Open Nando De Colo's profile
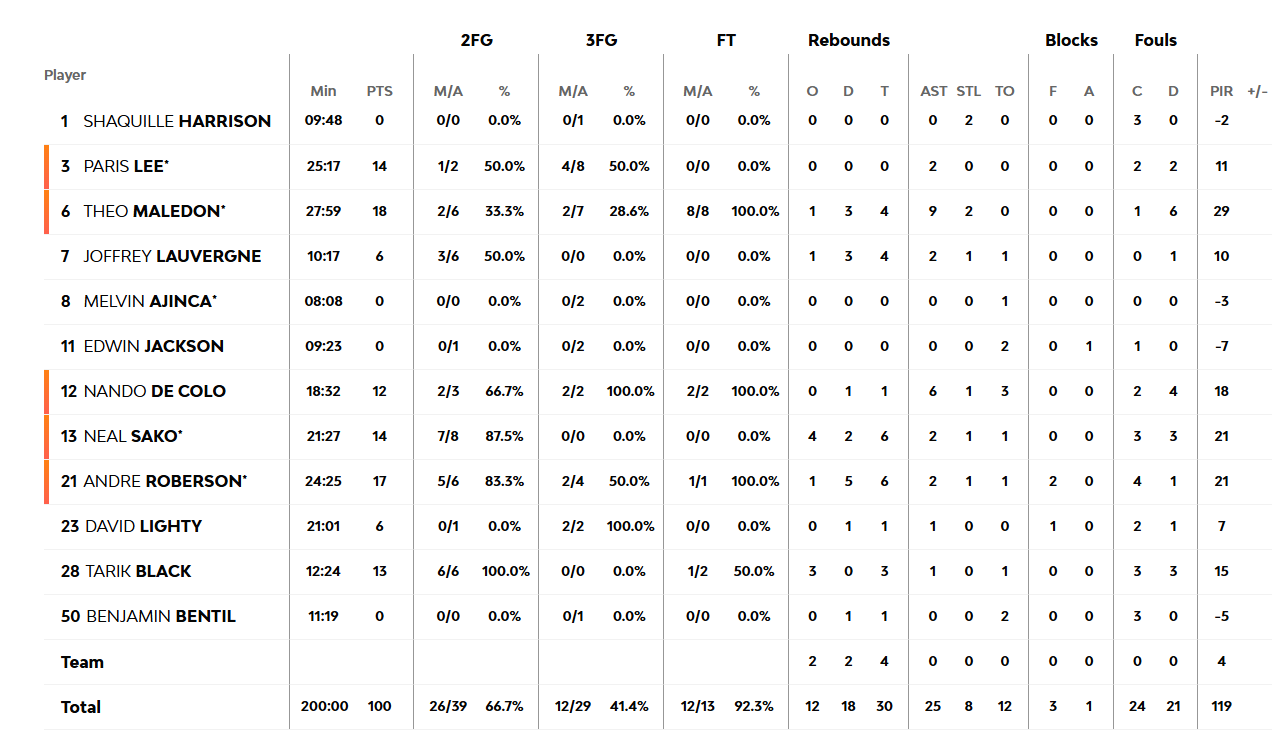This screenshot has width=1272, height=752. [x=154, y=391]
